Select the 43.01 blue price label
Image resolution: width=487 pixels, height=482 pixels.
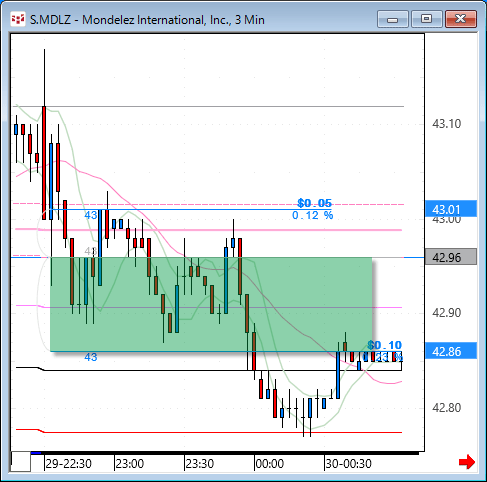pyautogui.click(x=451, y=209)
